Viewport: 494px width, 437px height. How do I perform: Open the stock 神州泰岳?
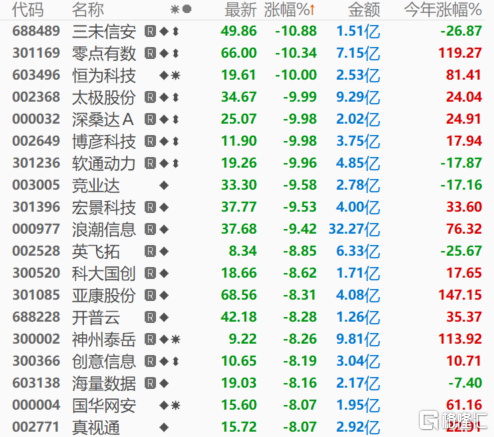(x=104, y=339)
